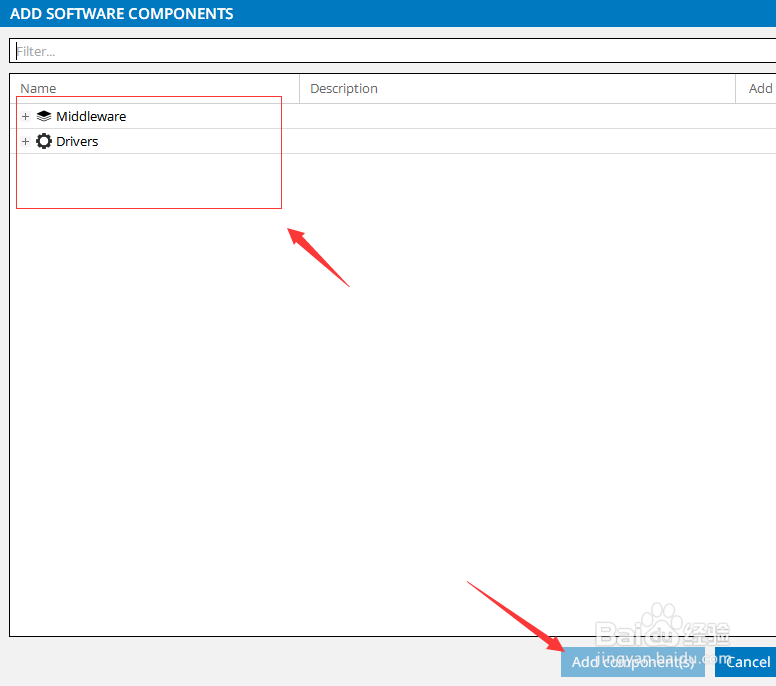
Task: Select the Middleware row label
Action: (91, 116)
